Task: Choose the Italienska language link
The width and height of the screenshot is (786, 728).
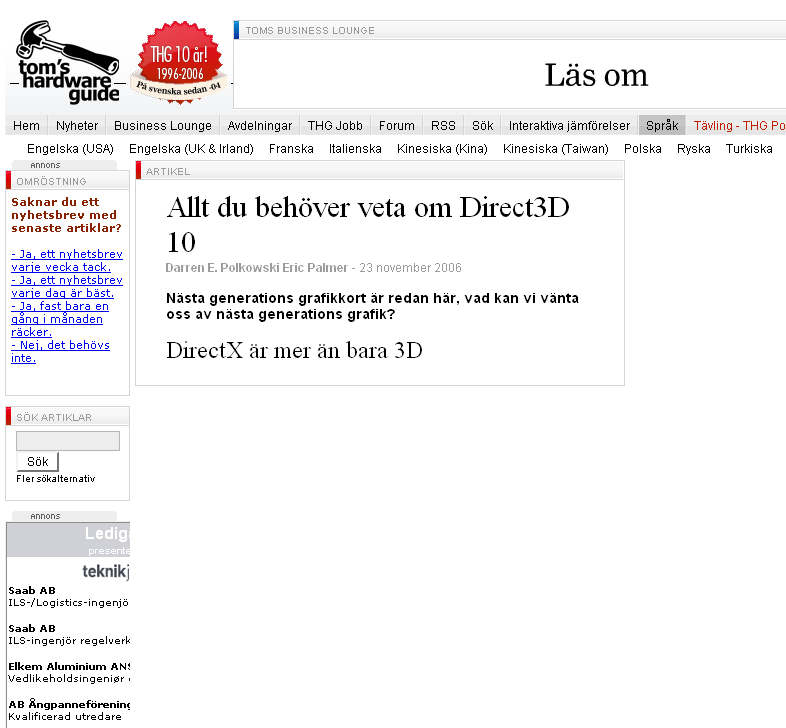Action: 355,149
